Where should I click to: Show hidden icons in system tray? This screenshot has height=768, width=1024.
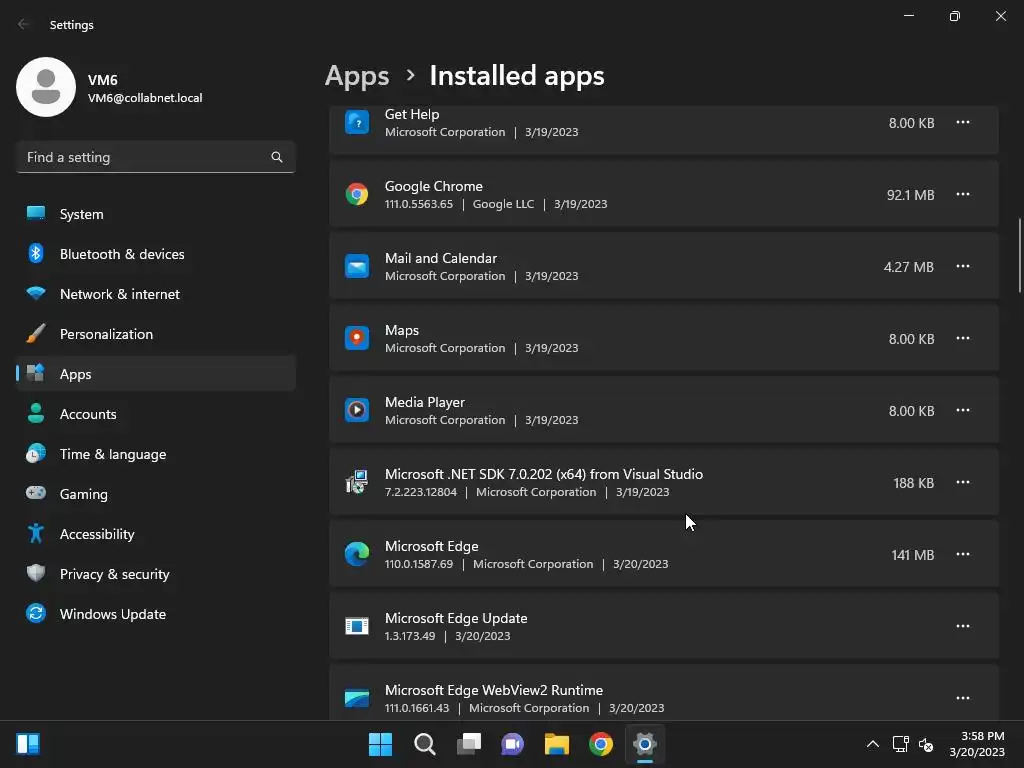[x=872, y=744]
